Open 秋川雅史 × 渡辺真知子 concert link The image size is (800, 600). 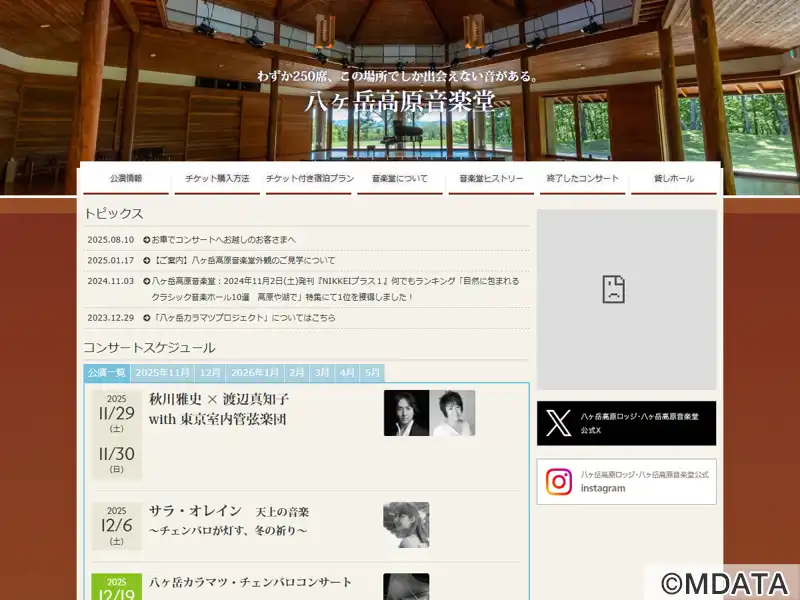point(218,409)
